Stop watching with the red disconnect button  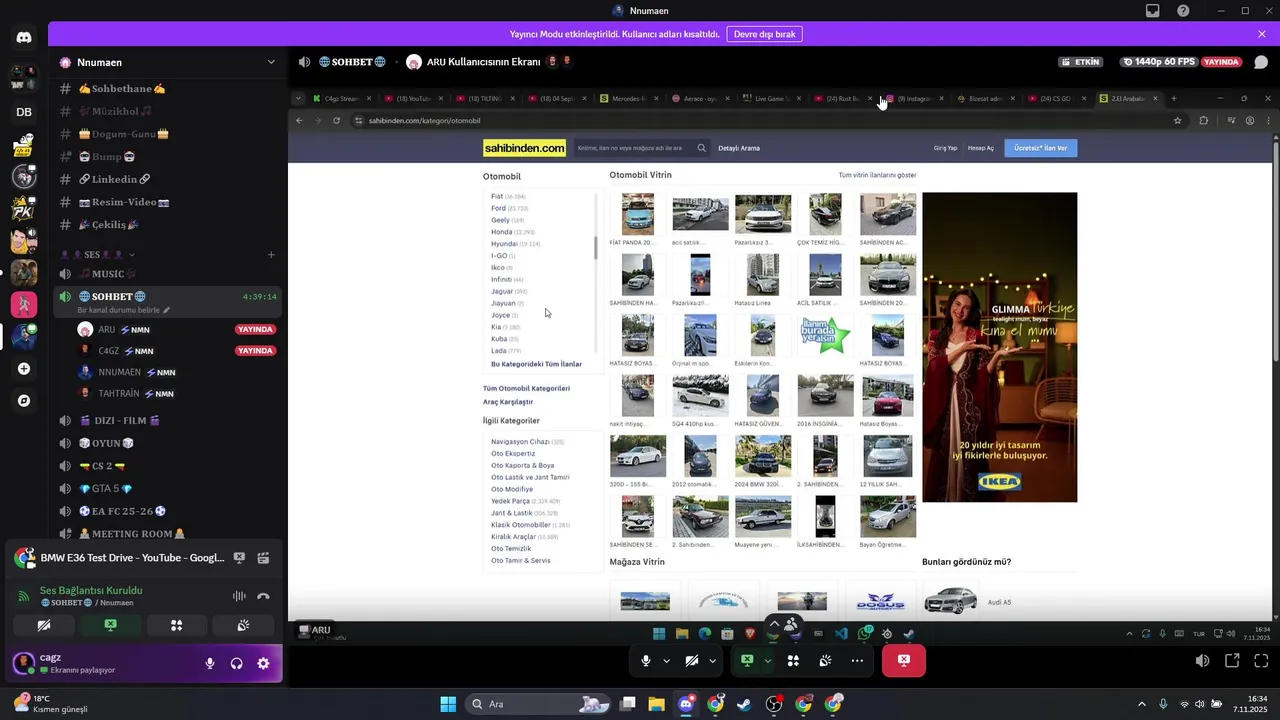click(904, 661)
